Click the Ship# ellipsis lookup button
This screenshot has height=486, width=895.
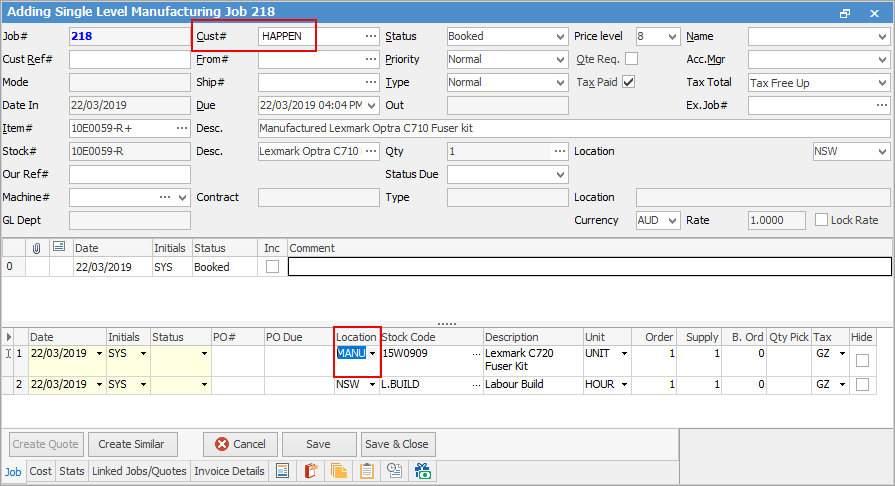pyautogui.click(x=371, y=82)
